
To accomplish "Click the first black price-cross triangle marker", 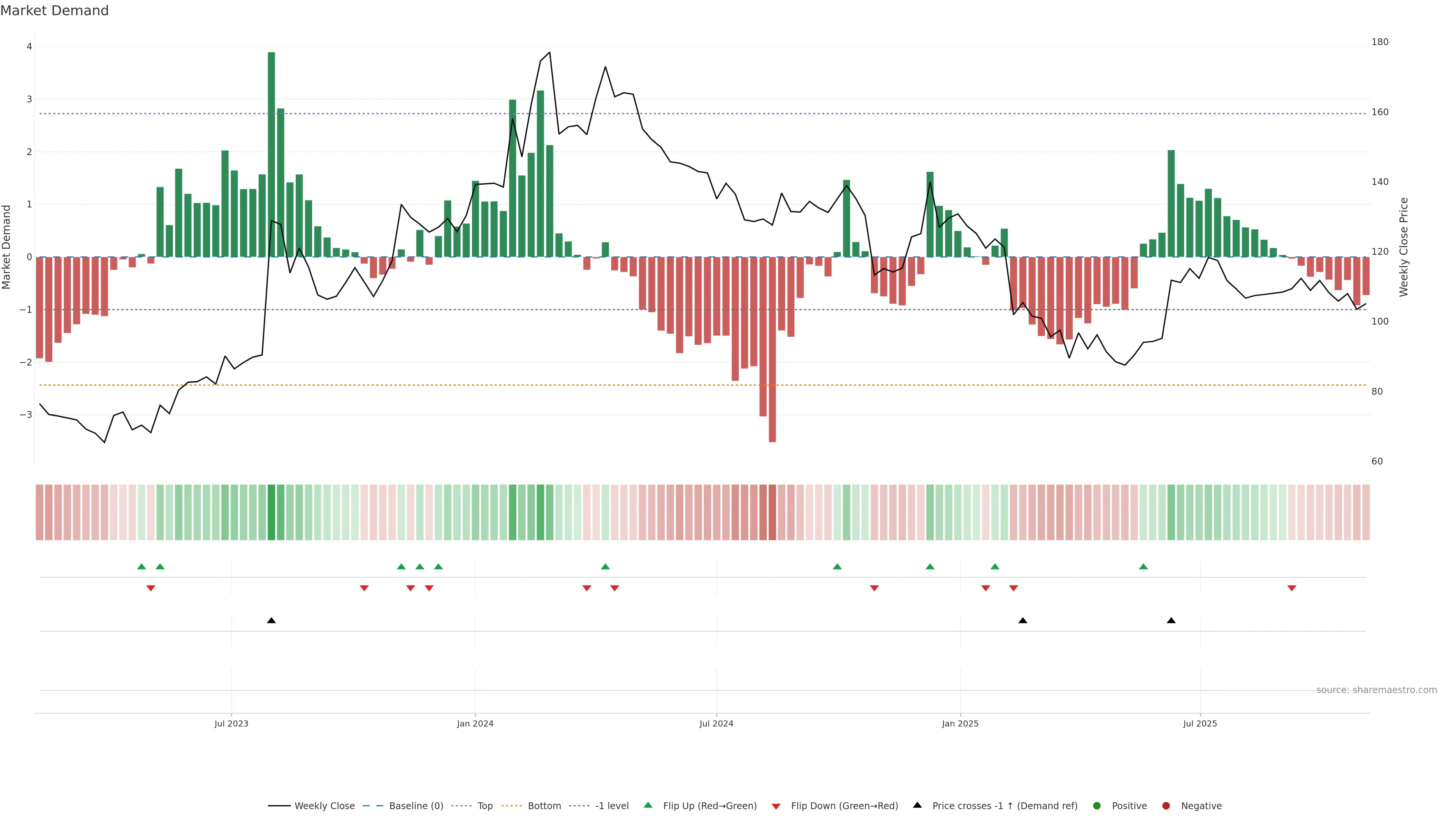I will point(271,621).
